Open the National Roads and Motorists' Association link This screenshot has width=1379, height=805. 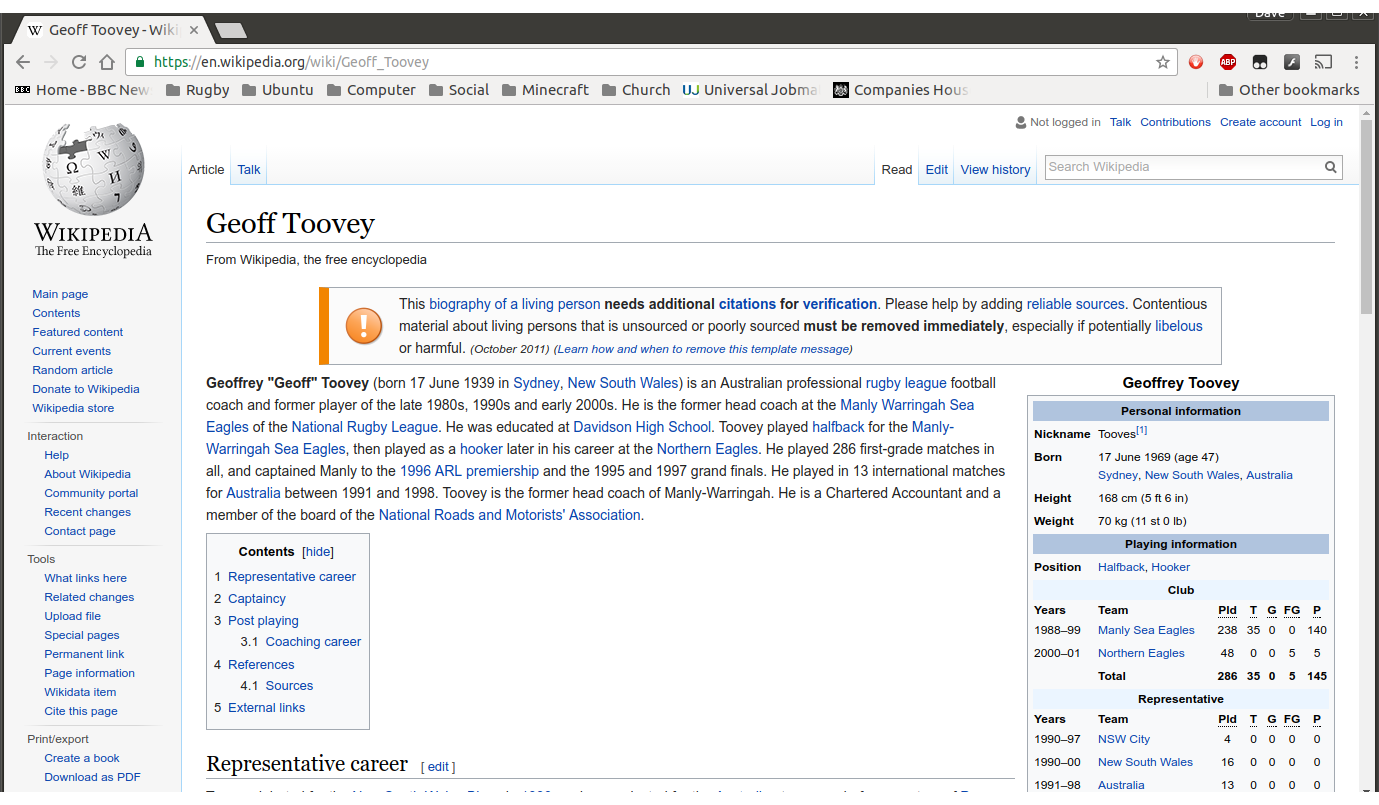coord(509,515)
